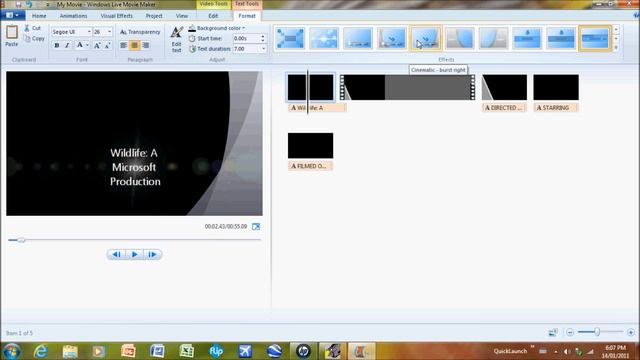Apply the eighth banner text effect
The height and width of the screenshot is (360, 640).
point(527,38)
